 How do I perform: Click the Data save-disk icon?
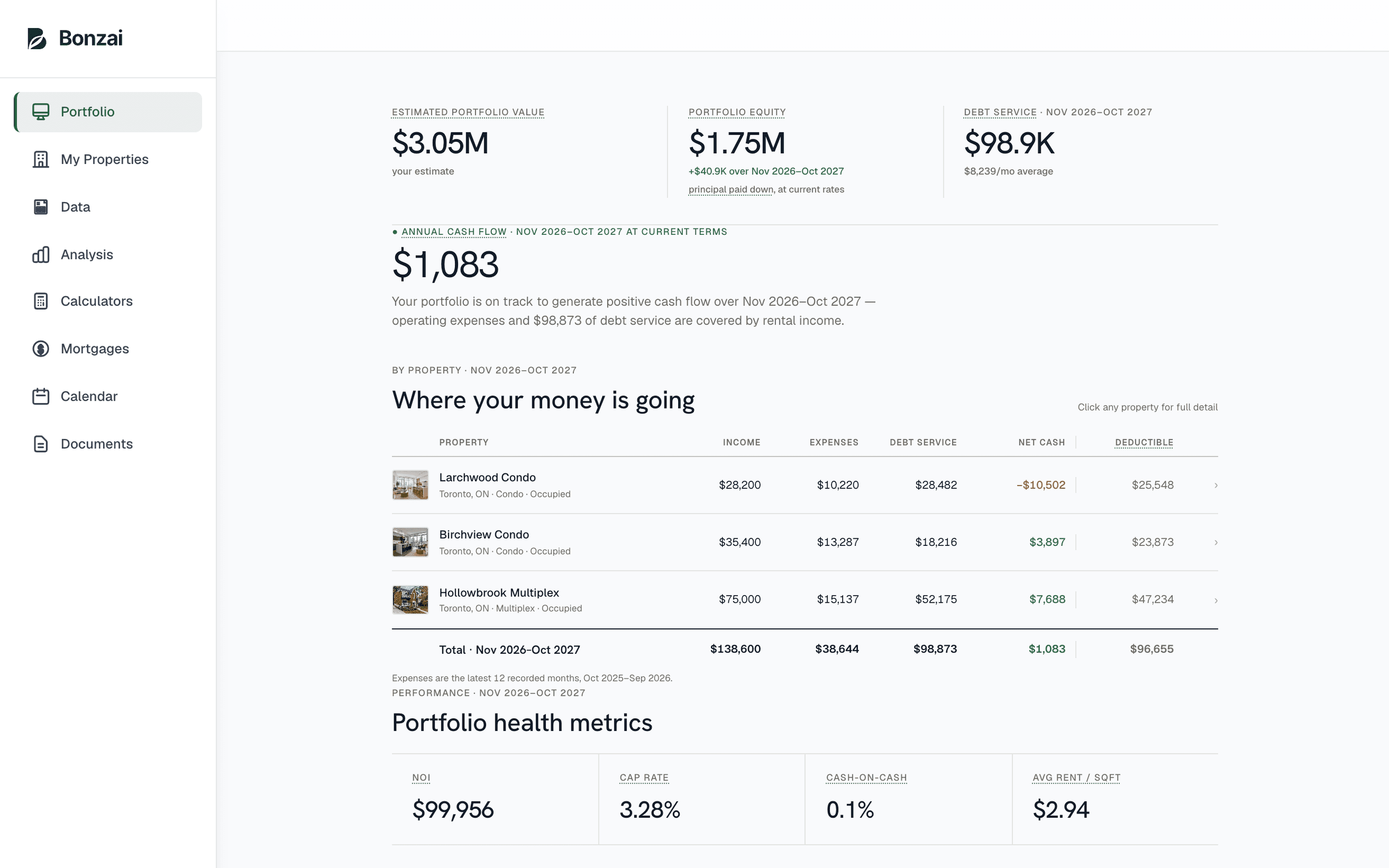(41, 207)
